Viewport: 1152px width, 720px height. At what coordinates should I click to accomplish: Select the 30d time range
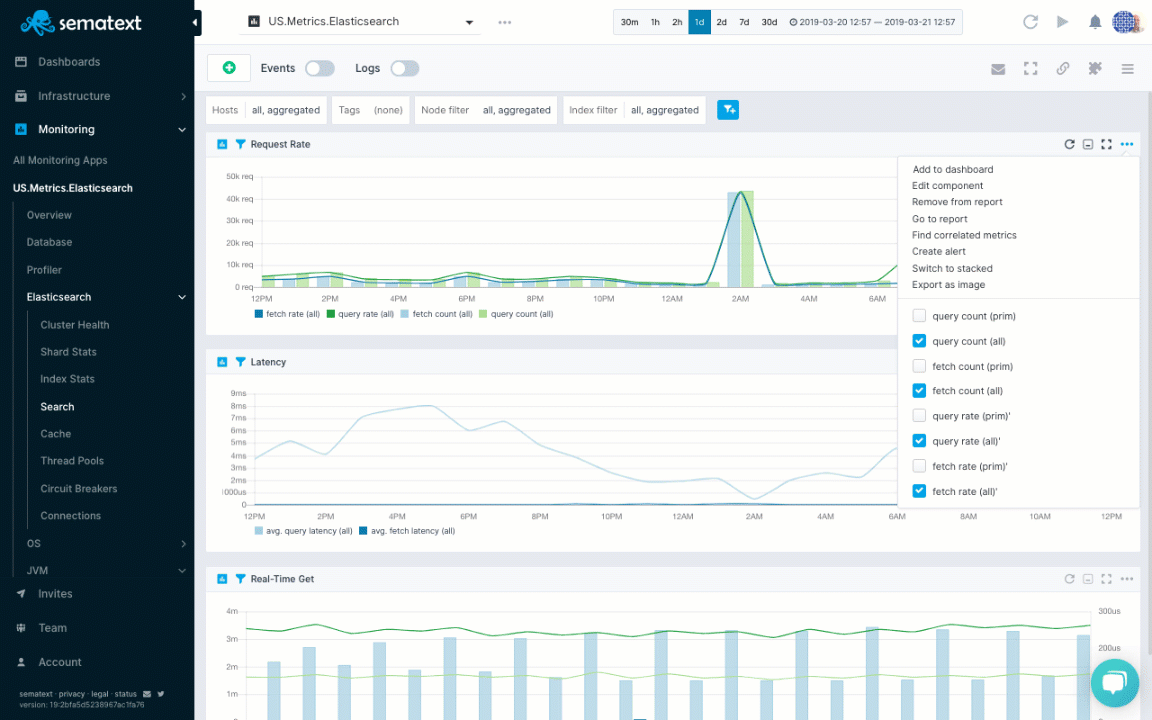click(769, 22)
